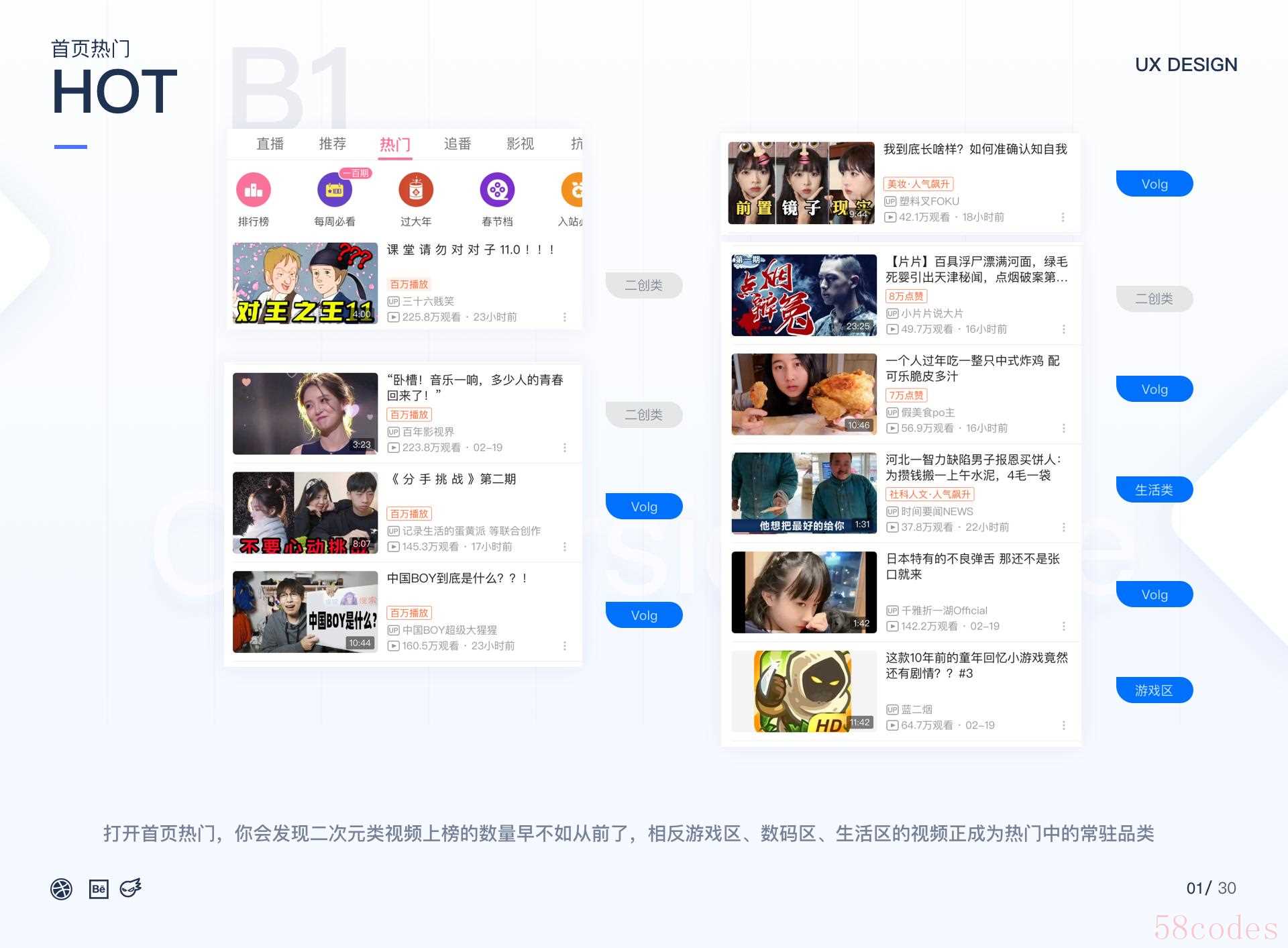Image resolution: width=1288 pixels, height=948 pixels.
Task: Switch to the 追番 tab
Action: (x=458, y=144)
